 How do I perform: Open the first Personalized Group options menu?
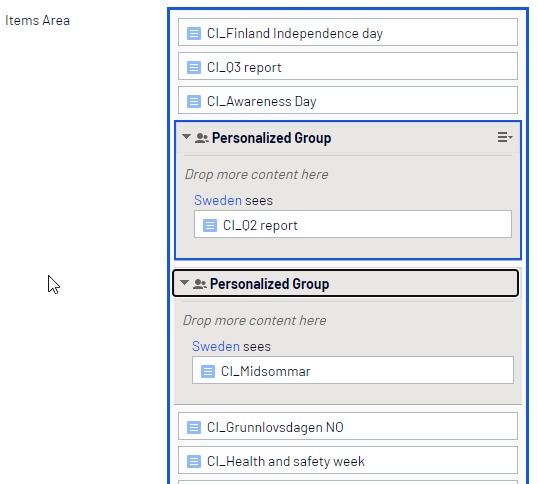pyautogui.click(x=505, y=137)
